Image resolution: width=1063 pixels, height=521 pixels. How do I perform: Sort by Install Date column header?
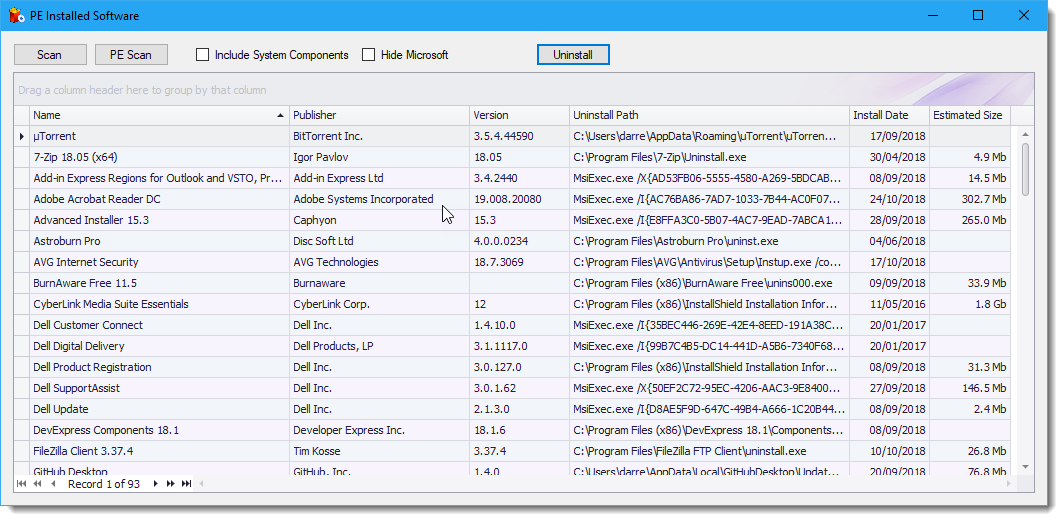click(889, 115)
